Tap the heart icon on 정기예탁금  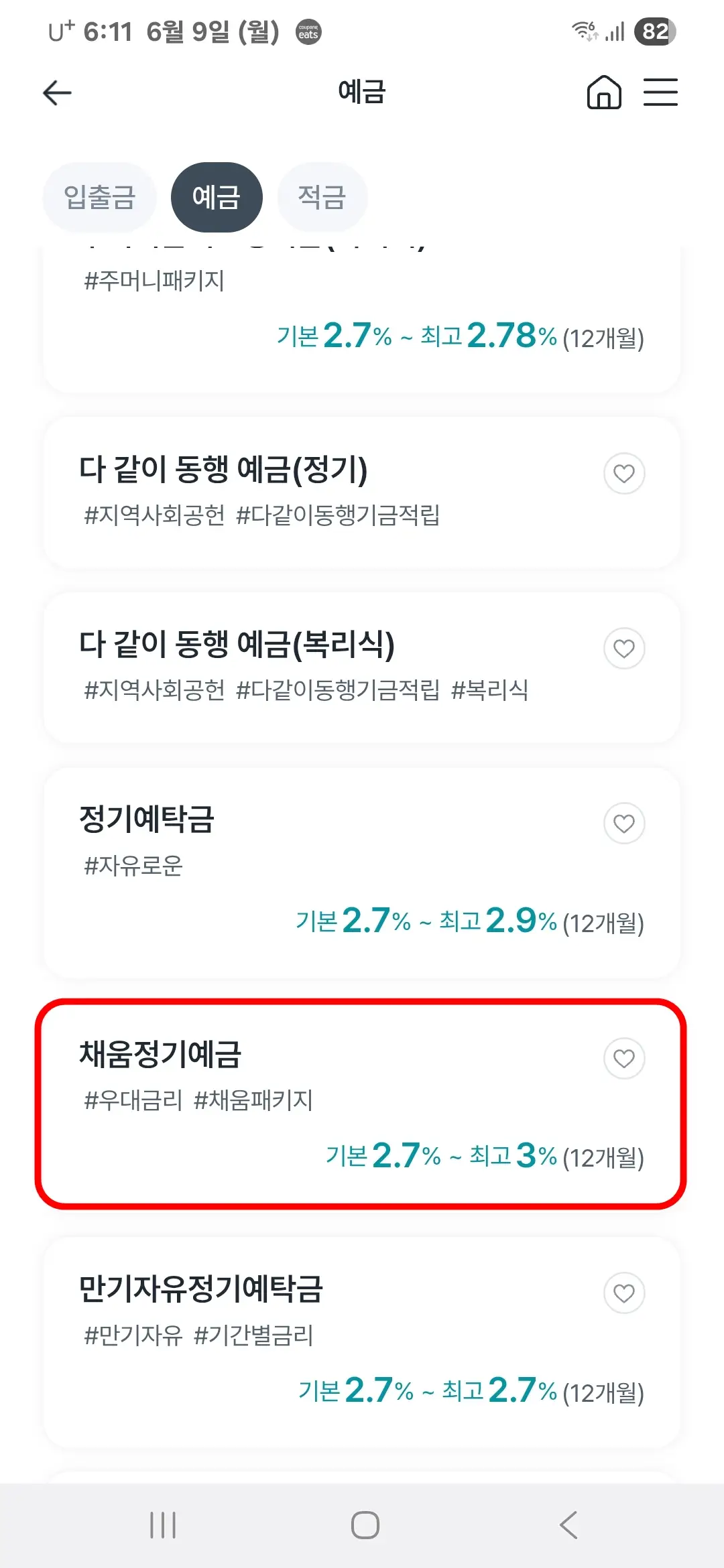(x=625, y=824)
